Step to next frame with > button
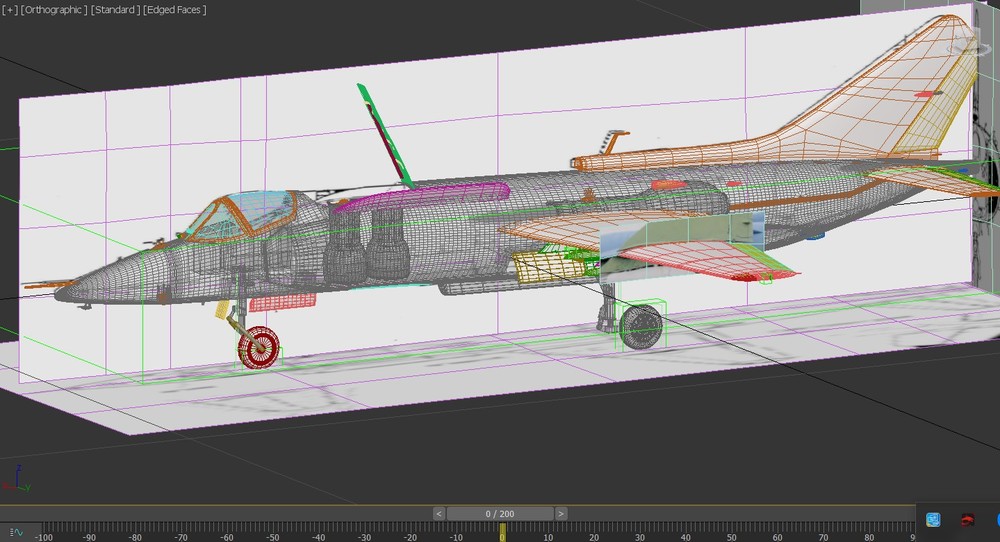This screenshot has width=1000, height=542. pos(561,513)
